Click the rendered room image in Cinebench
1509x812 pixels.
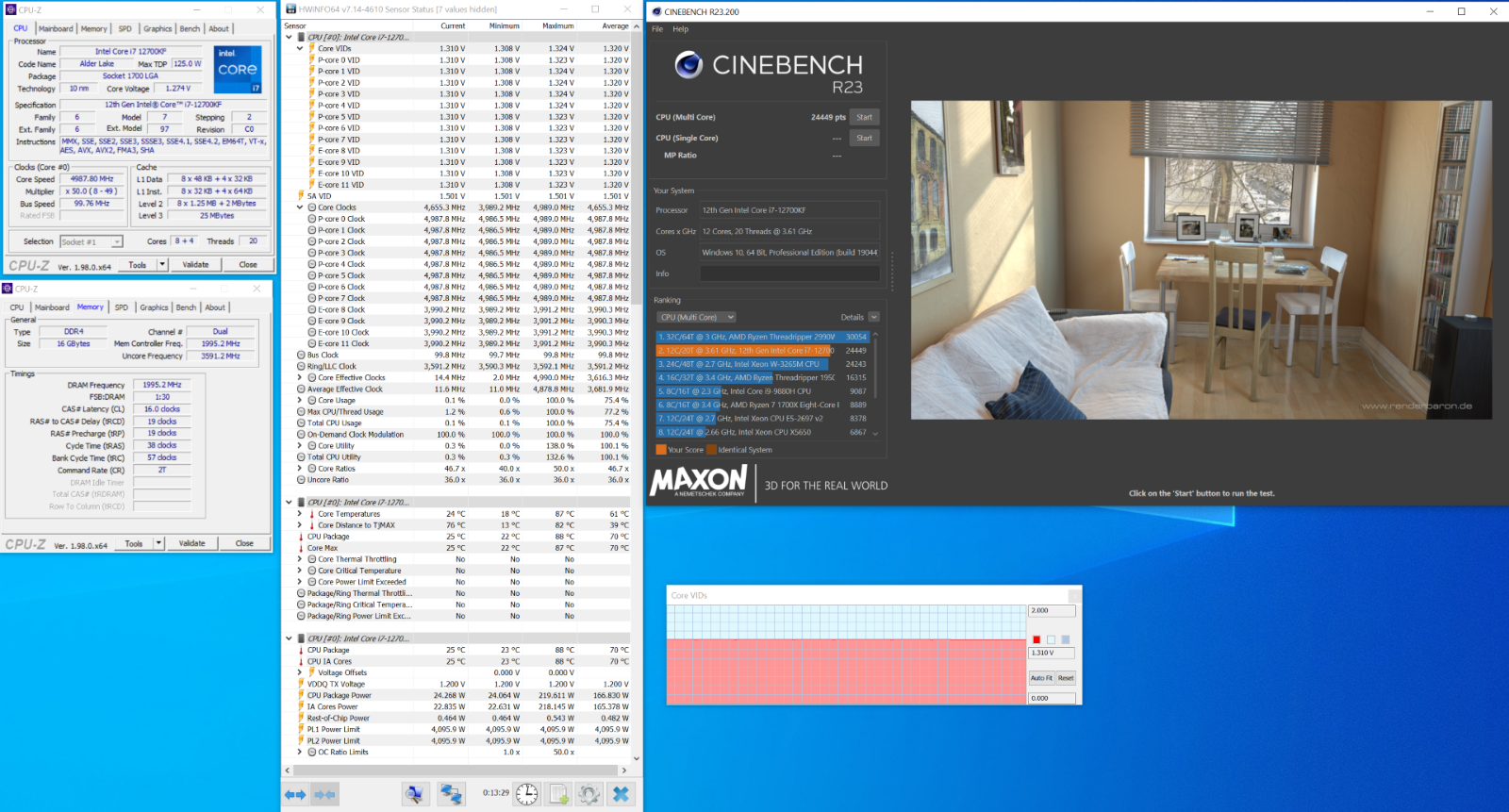pyautogui.click(x=1201, y=259)
